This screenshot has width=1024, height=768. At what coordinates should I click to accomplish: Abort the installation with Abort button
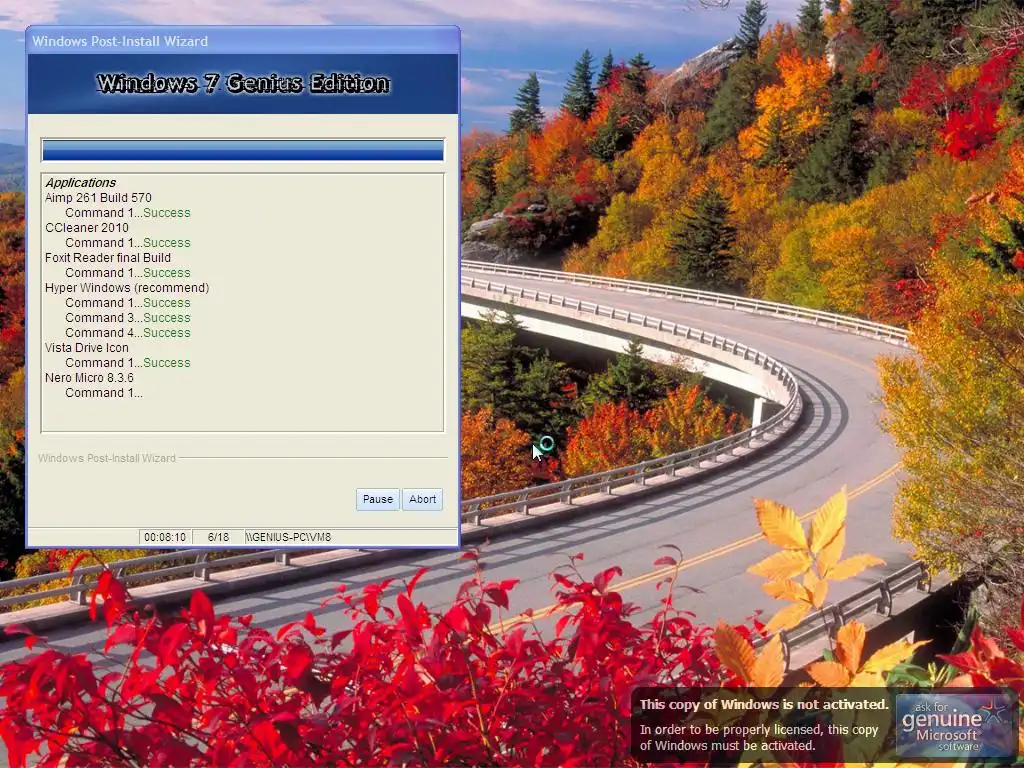coord(422,499)
